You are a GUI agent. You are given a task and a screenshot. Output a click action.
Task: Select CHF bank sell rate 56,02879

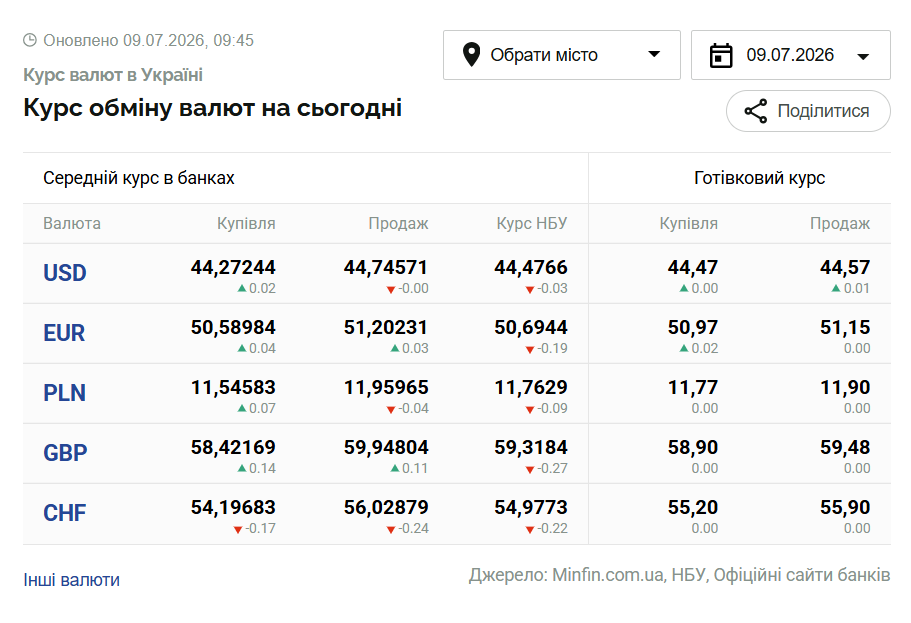[386, 507]
